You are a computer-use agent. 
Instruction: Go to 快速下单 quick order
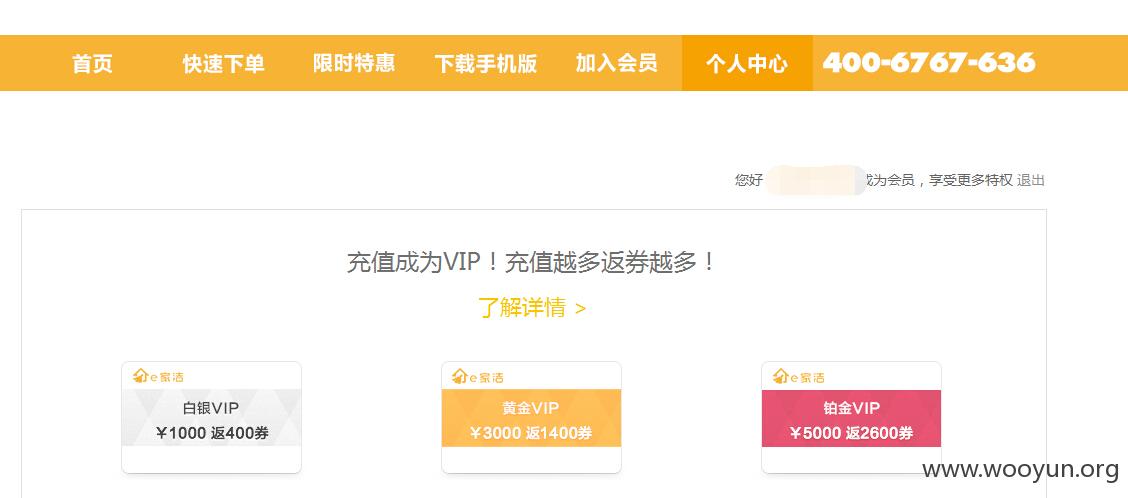(x=223, y=63)
